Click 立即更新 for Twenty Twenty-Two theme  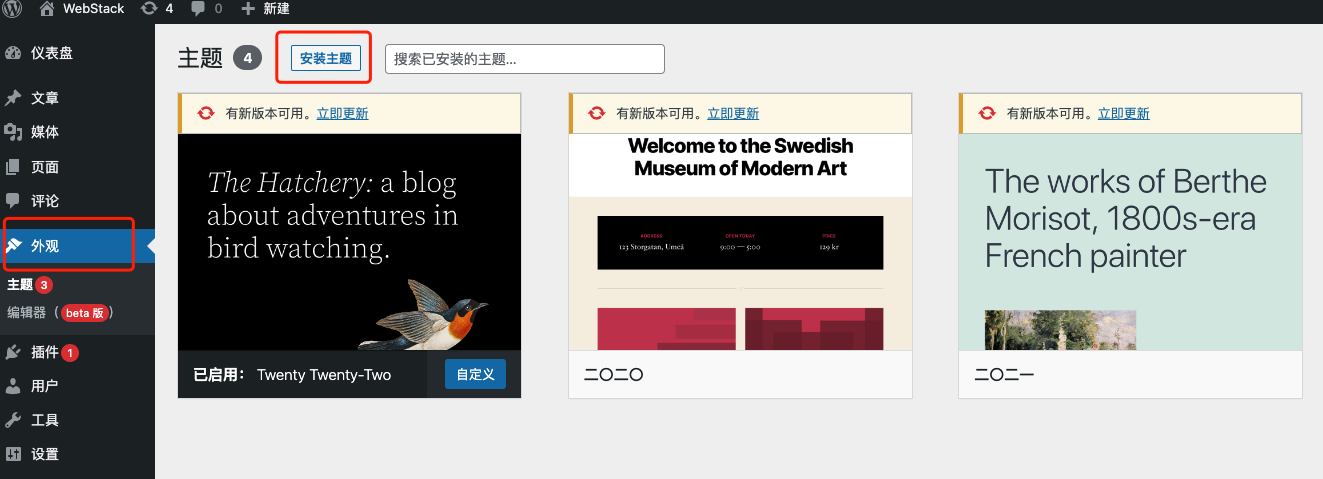343,113
